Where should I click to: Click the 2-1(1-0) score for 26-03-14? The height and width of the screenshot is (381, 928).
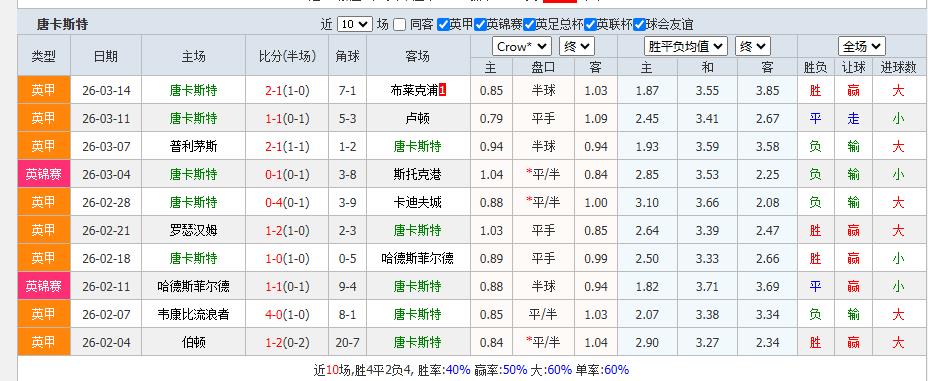288,91
